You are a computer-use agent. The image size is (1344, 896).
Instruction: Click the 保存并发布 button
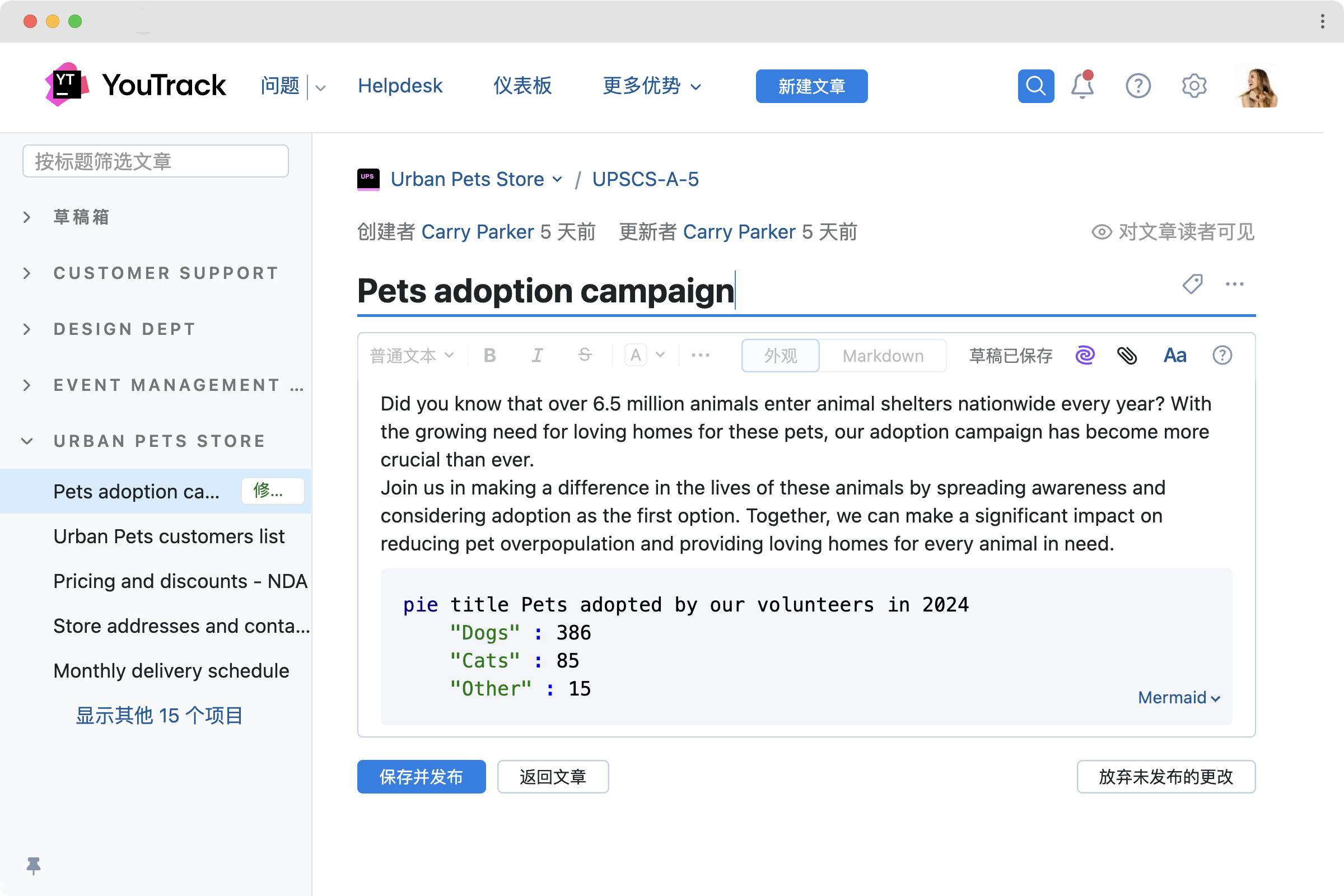click(421, 777)
